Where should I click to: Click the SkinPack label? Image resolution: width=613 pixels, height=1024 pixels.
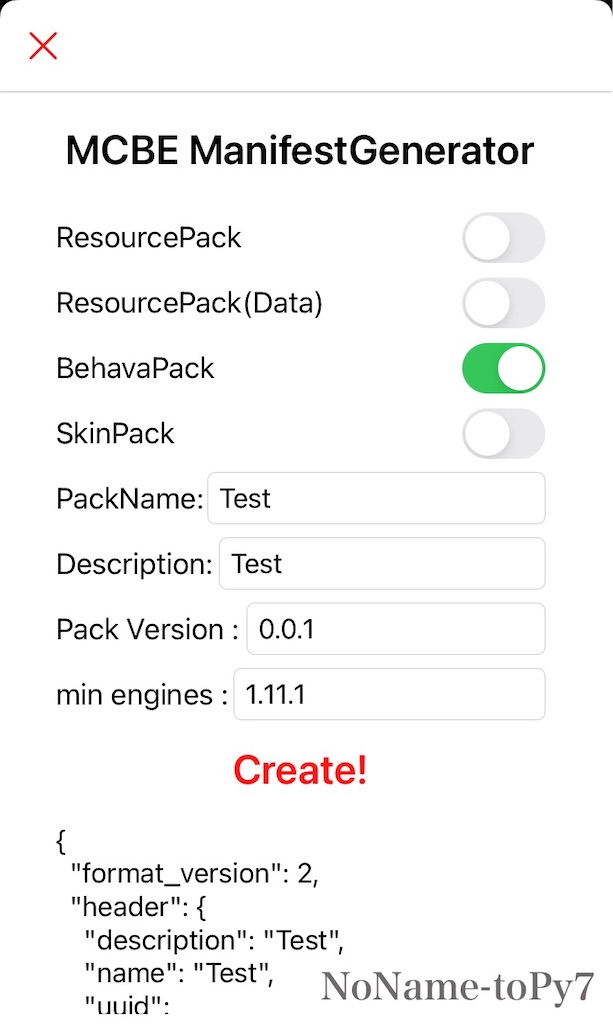tap(116, 434)
